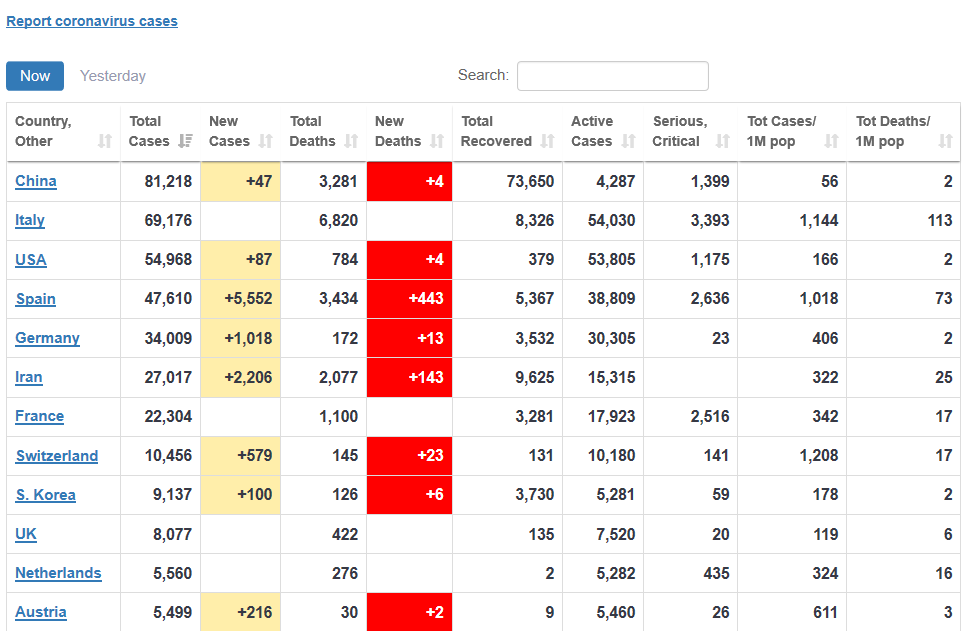The width and height of the screenshot is (972, 631).
Task: Click Austria new cases +216 cell
Action: pos(241,612)
